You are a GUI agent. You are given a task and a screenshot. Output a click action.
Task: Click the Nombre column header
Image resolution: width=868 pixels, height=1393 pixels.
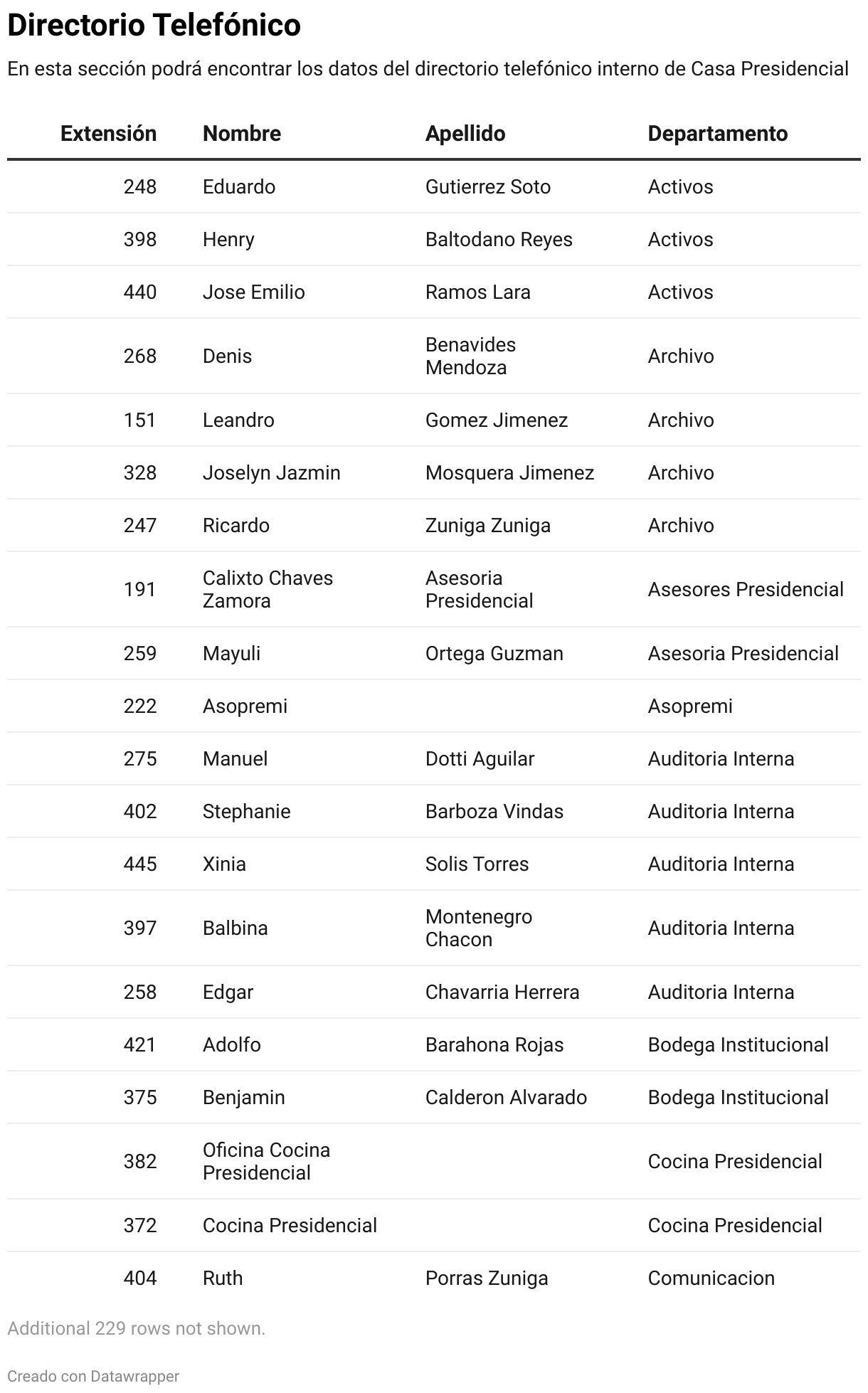point(242,134)
